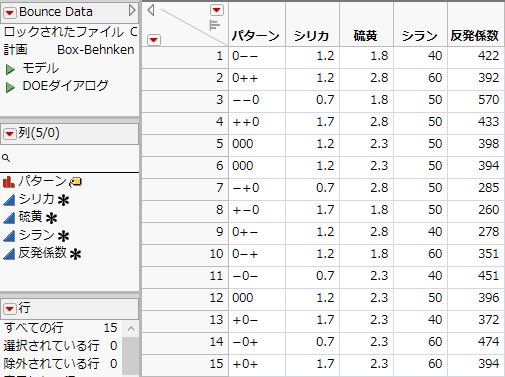The height and width of the screenshot is (377, 505).
Task: Run the DOEダイアログ script with the green triangle
Action: pos(10,87)
